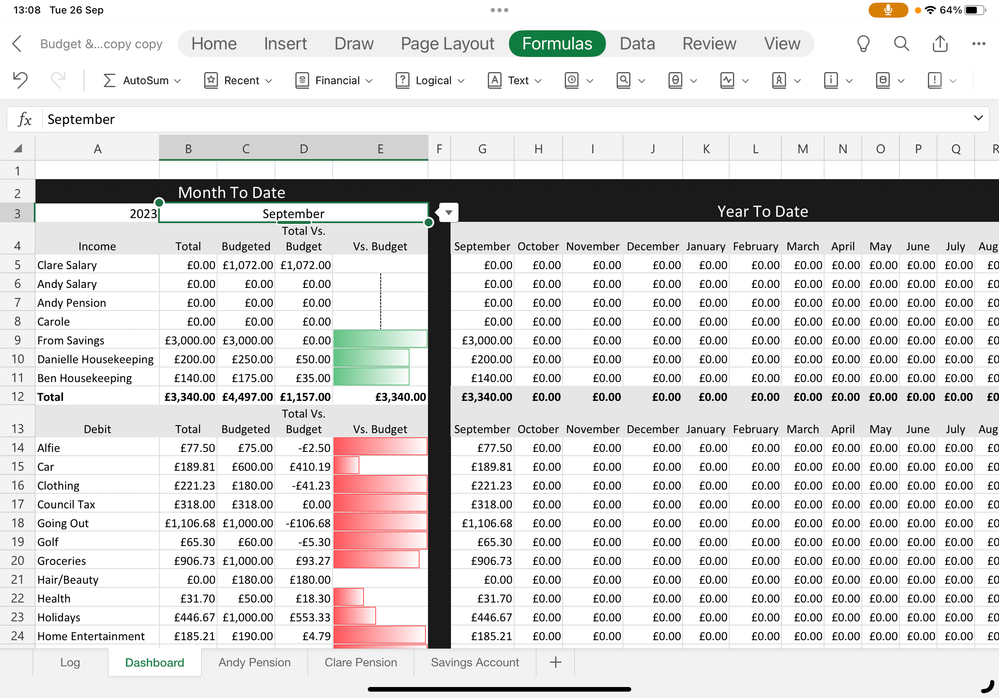Select income Total £3,340.00 in column B
This screenshot has height=698, width=999.
click(189, 397)
